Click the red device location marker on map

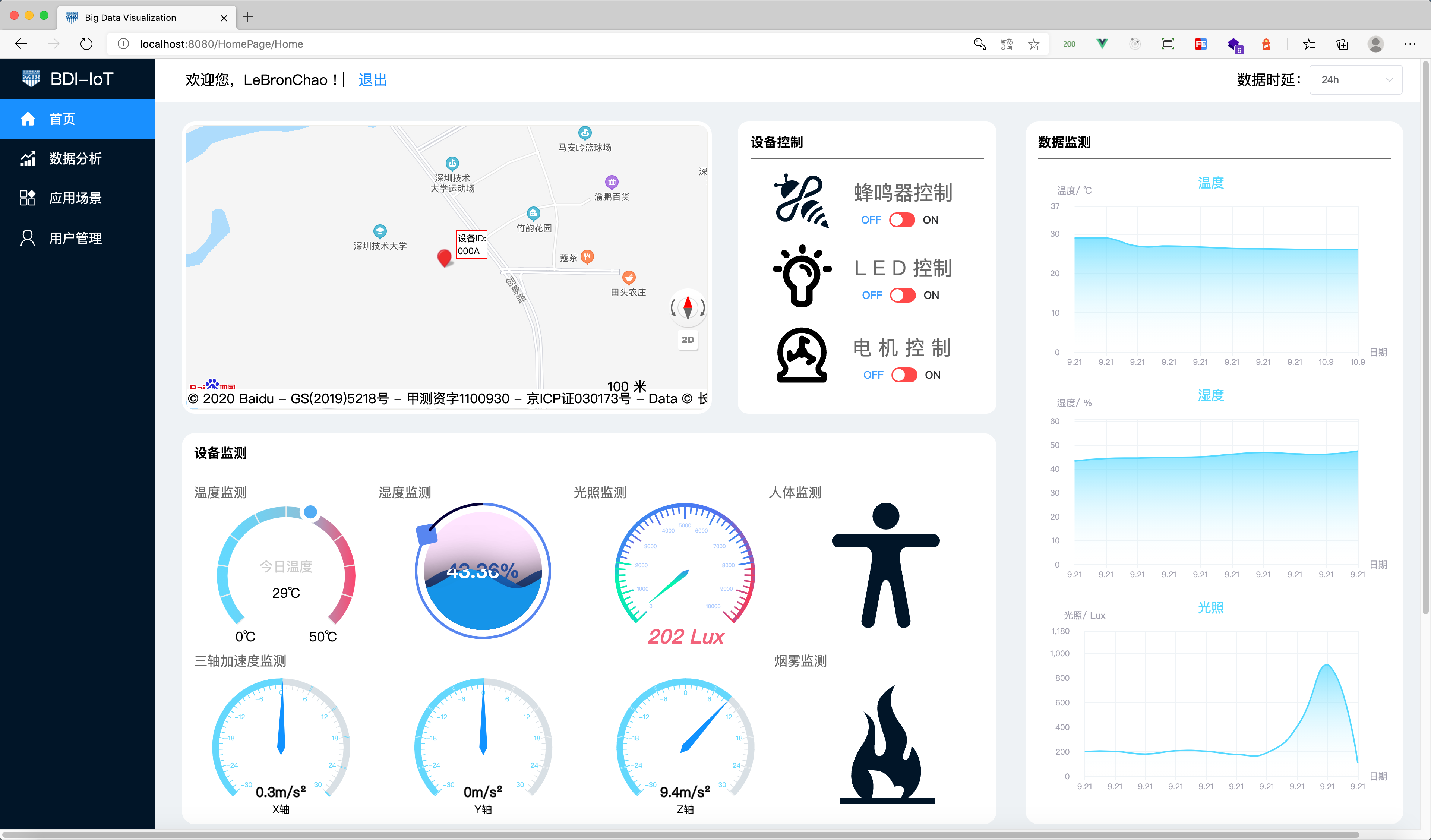445,257
